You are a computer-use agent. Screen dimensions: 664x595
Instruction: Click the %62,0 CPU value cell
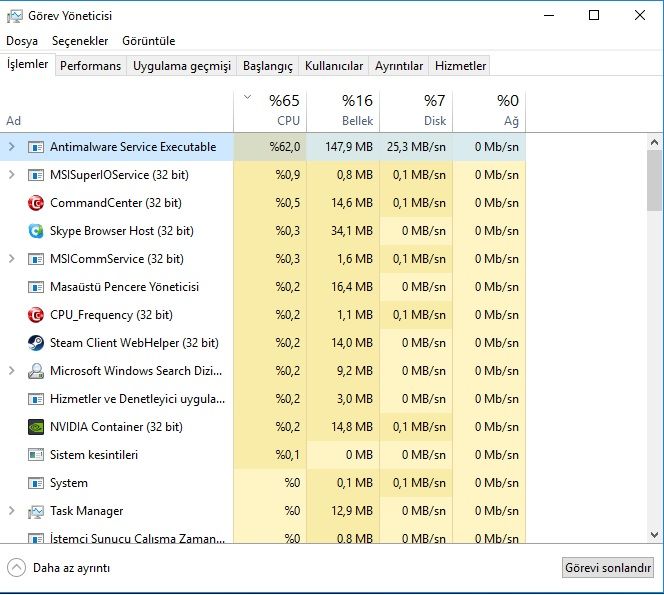[270, 147]
